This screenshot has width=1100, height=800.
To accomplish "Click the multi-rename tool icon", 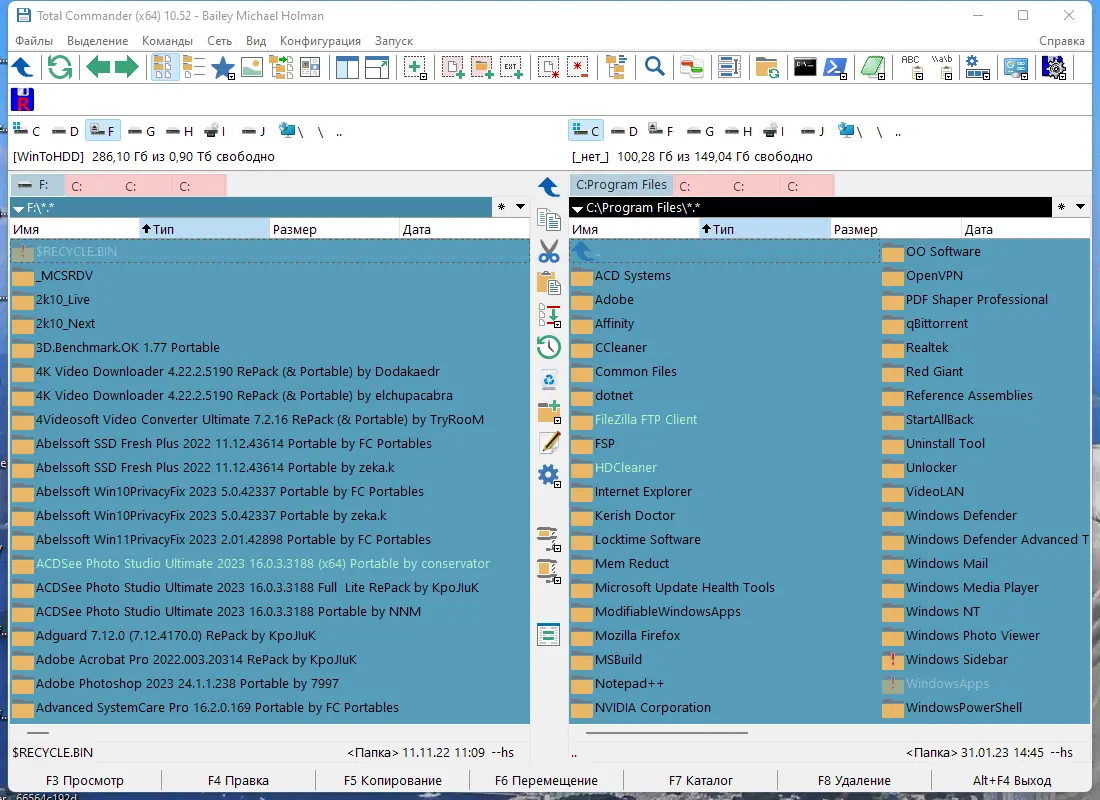I will pos(730,68).
